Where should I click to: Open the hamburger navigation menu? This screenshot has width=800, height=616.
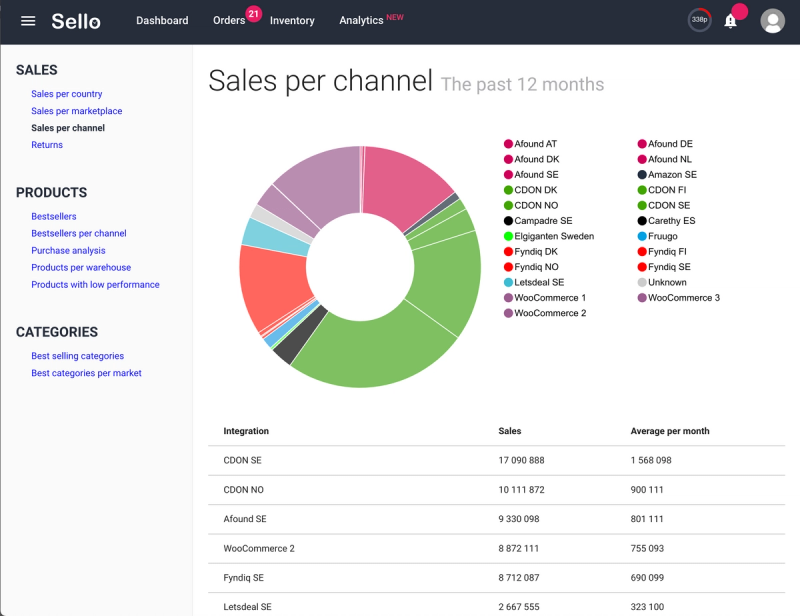coord(28,21)
